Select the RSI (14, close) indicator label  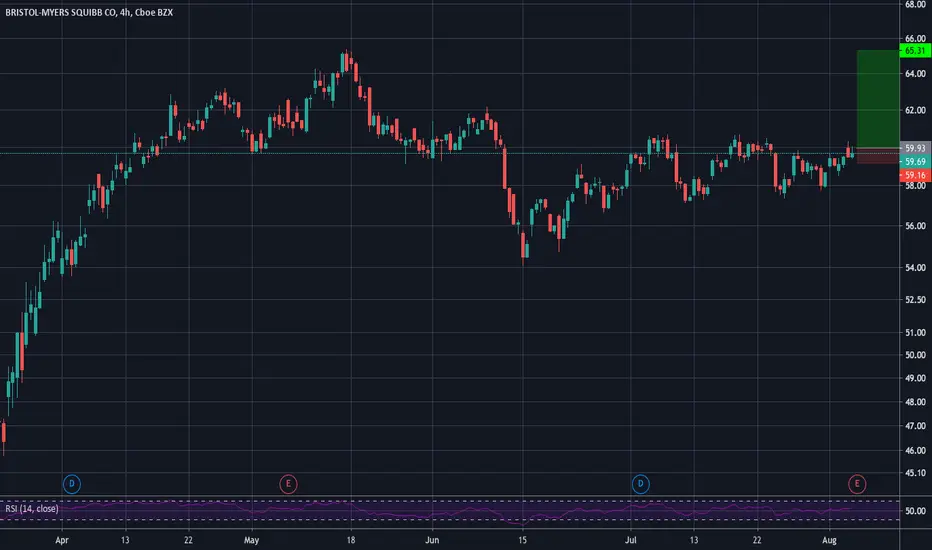[32, 509]
